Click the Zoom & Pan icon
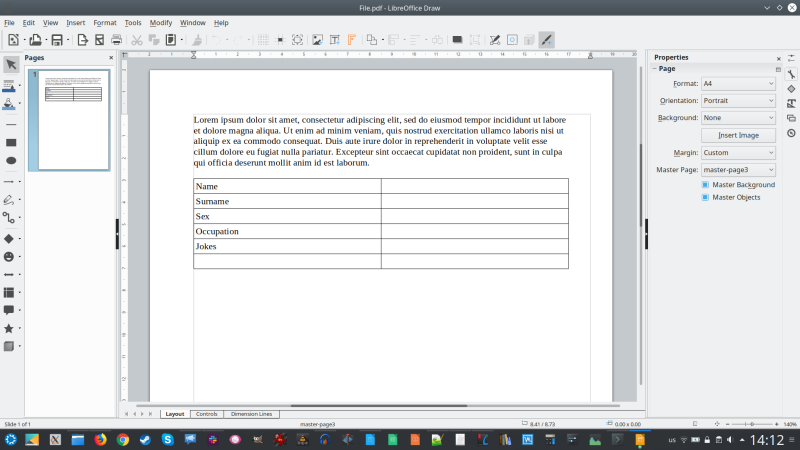This screenshot has width=800, height=450. tap(297, 40)
